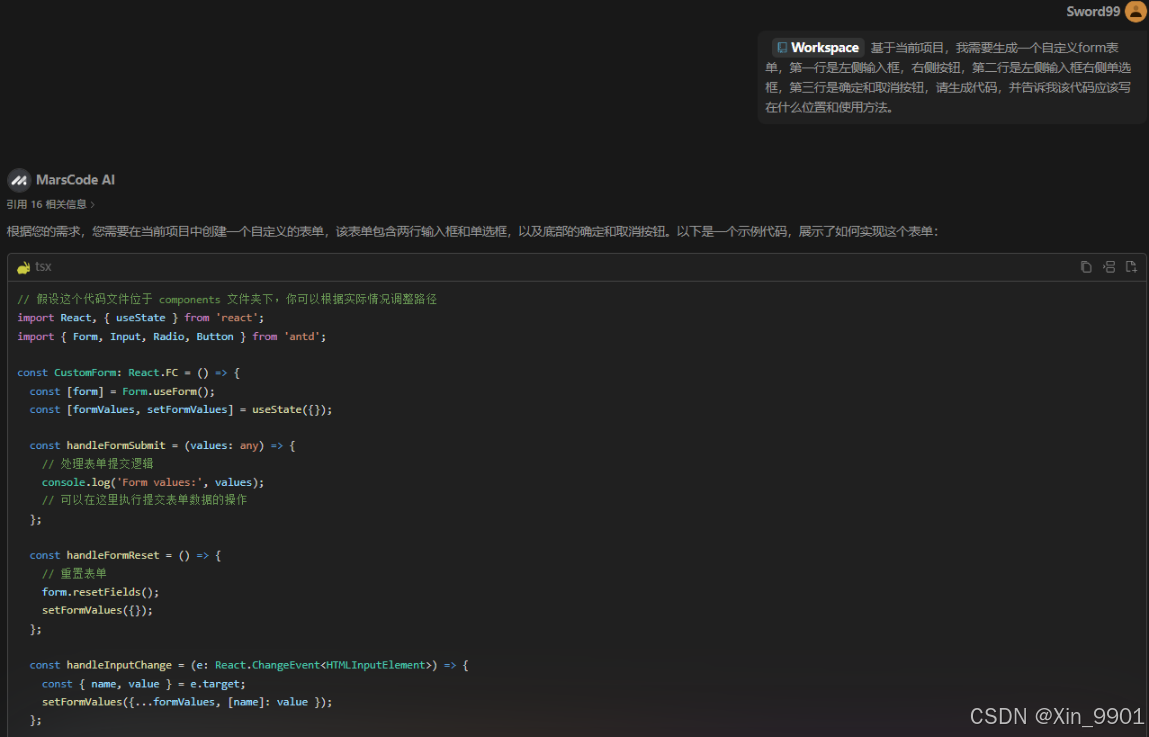The image size is (1149, 737).
Task: Click the Workspace tag icon
Action: pyautogui.click(x=782, y=48)
